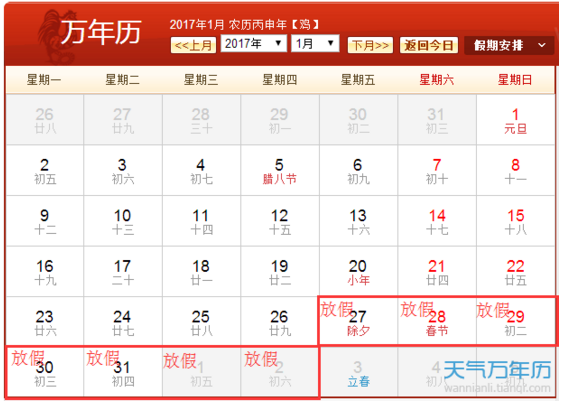Select January 30 初三 holiday
563x403 pixels.
(x=45, y=372)
